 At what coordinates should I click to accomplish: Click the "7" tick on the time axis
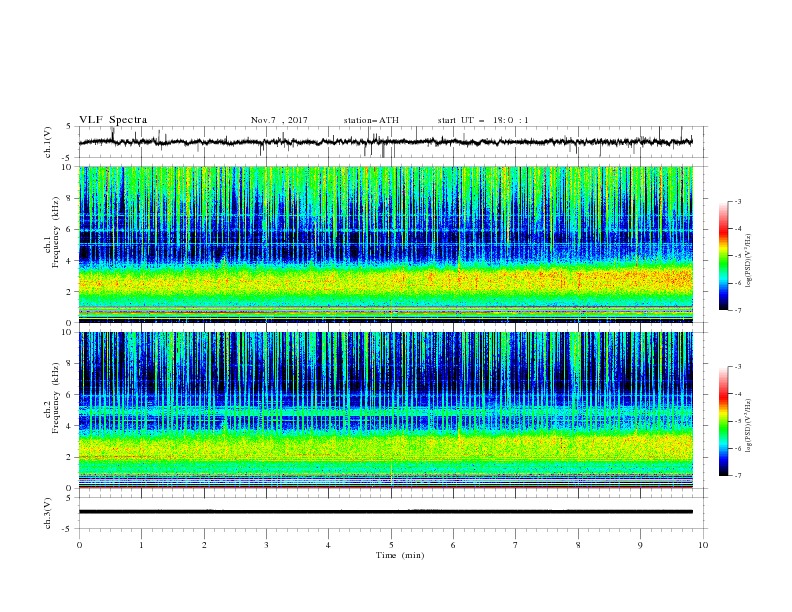[x=516, y=545]
